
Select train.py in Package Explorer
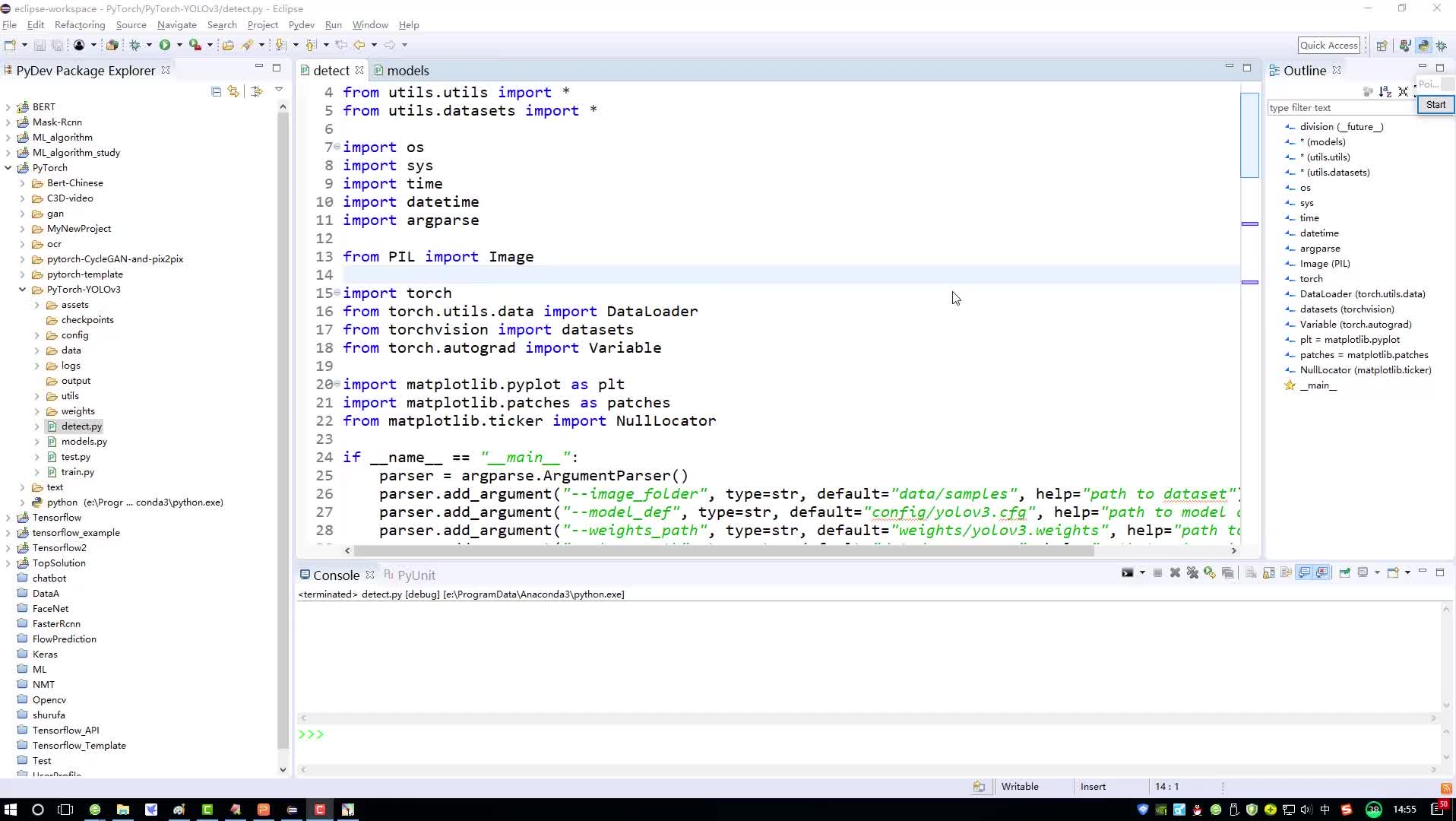(x=78, y=472)
